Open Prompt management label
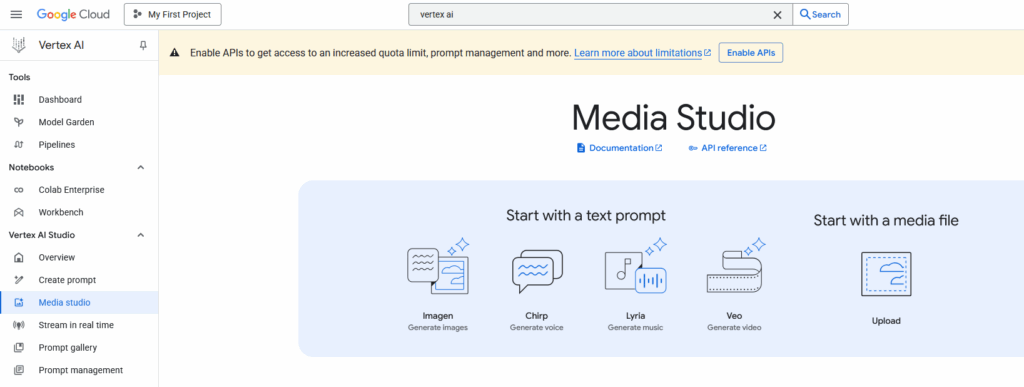Viewport: 1024px width, 387px height. pyautogui.click(x=80, y=370)
